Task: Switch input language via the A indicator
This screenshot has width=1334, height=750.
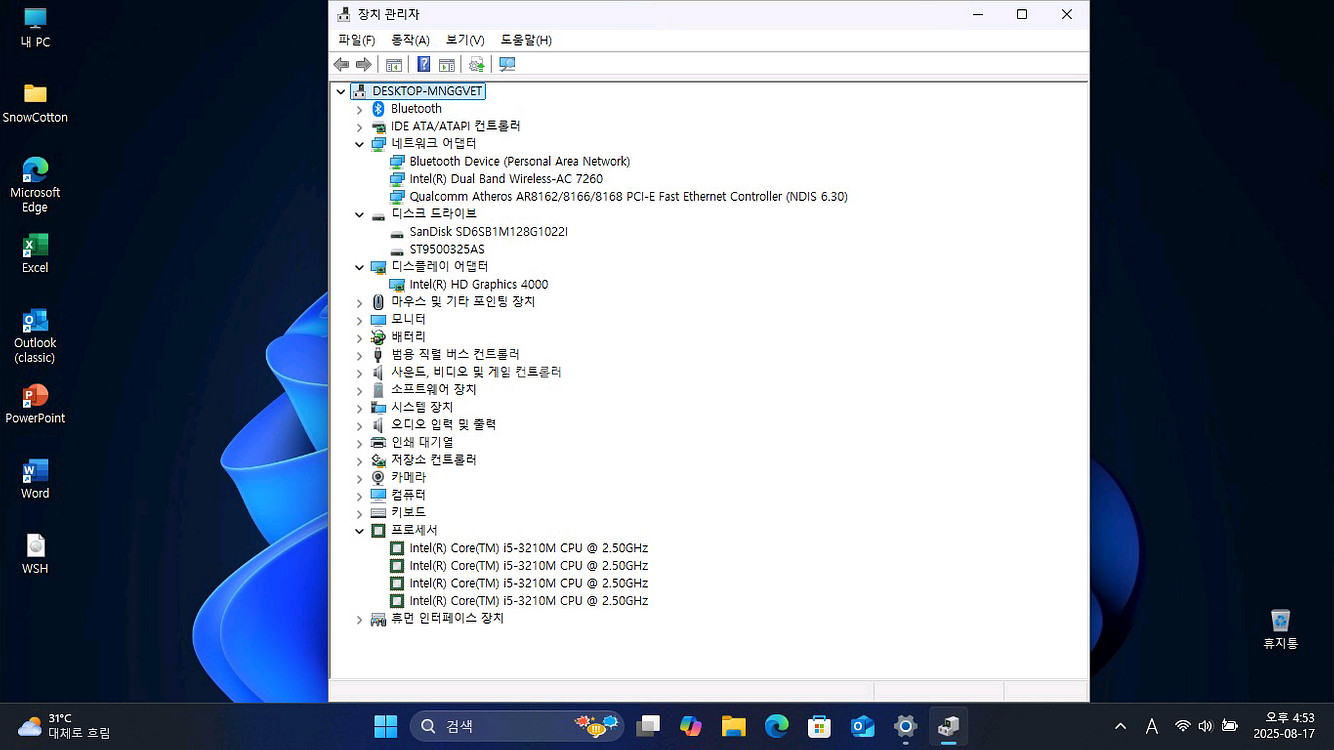Action: click(1152, 727)
